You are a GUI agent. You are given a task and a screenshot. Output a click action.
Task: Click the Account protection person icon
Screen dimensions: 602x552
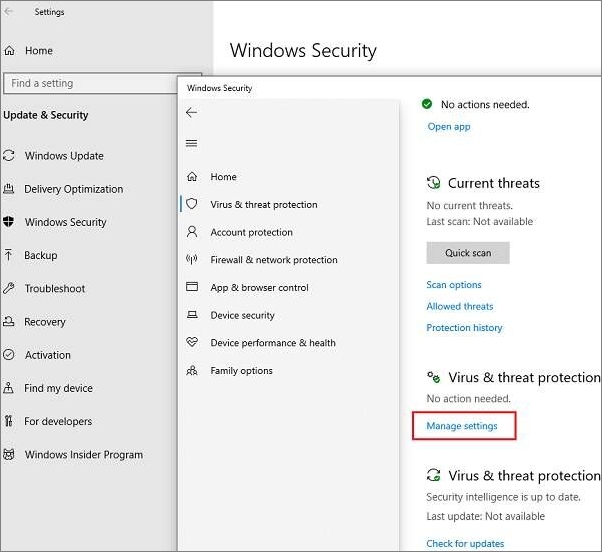[192, 232]
